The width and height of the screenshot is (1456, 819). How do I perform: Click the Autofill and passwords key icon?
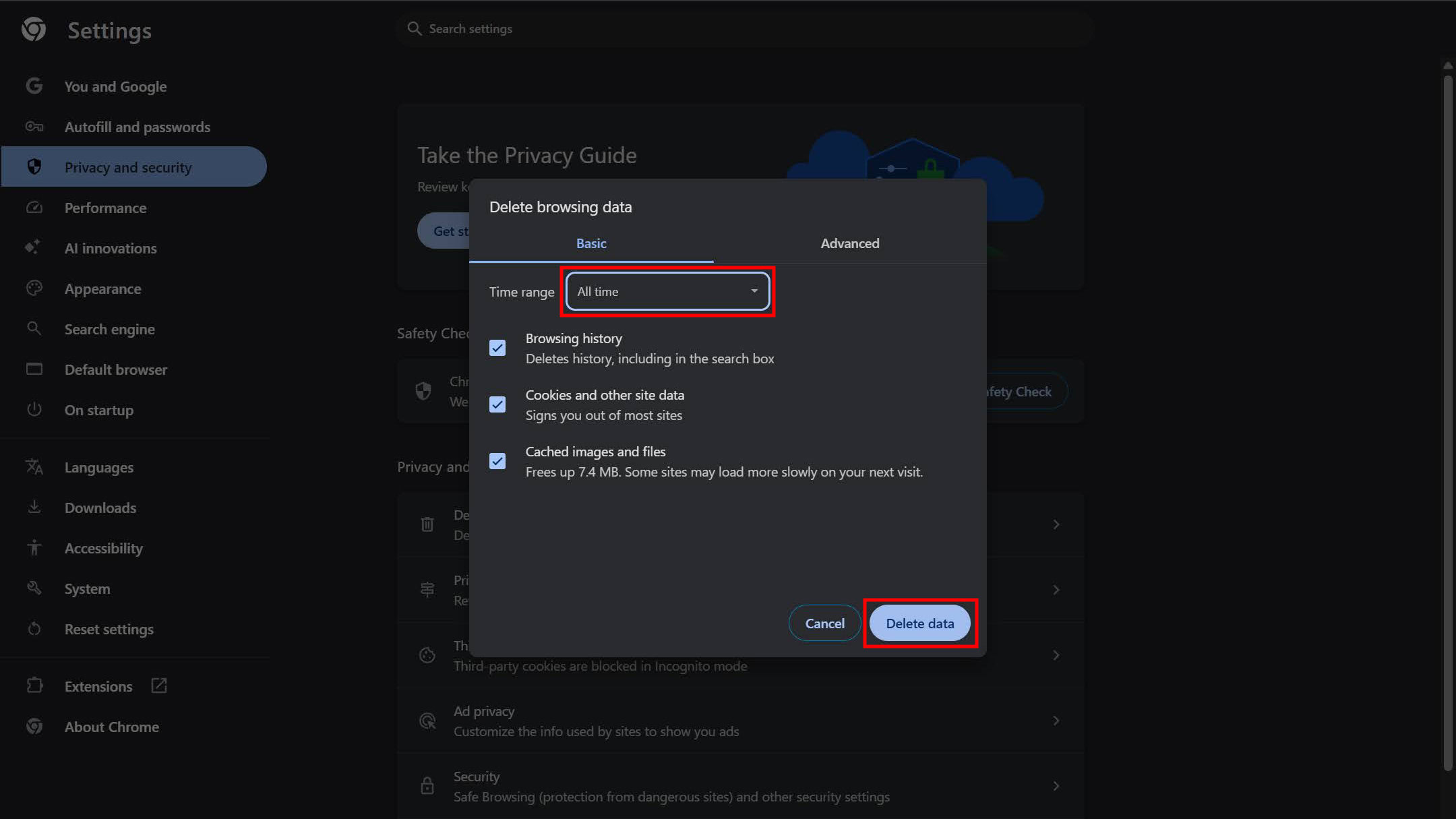34,127
